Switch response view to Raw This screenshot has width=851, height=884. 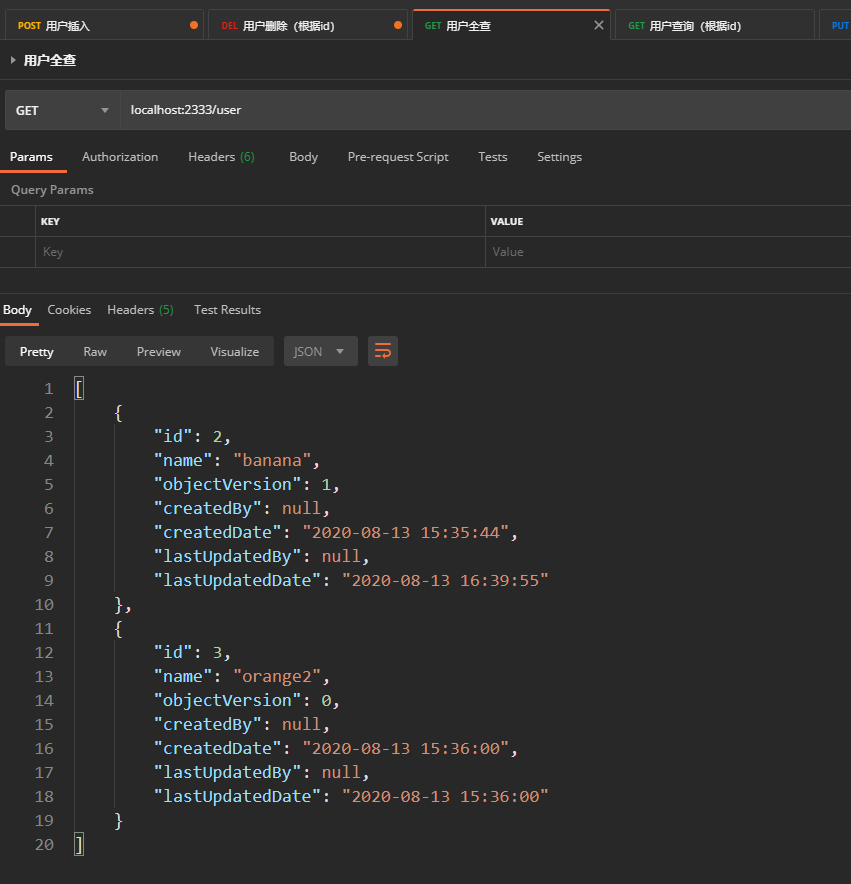pos(95,351)
